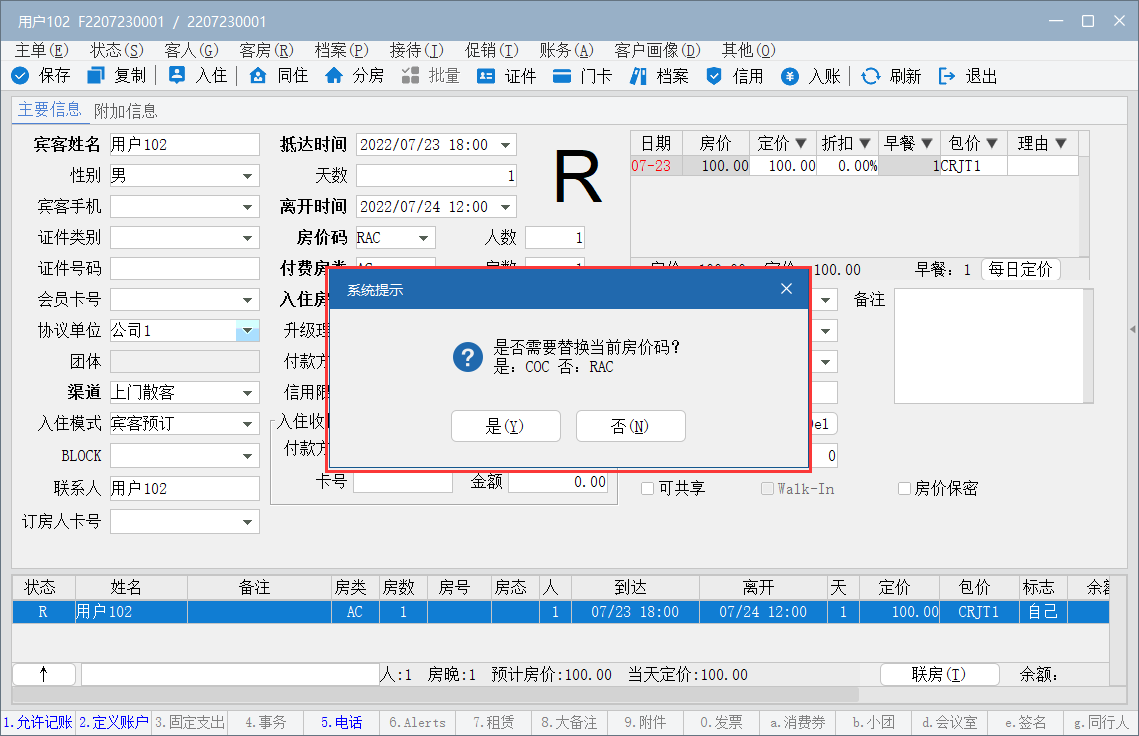Click the 天数 input field
The width and height of the screenshot is (1139, 736).
point(437,176)
